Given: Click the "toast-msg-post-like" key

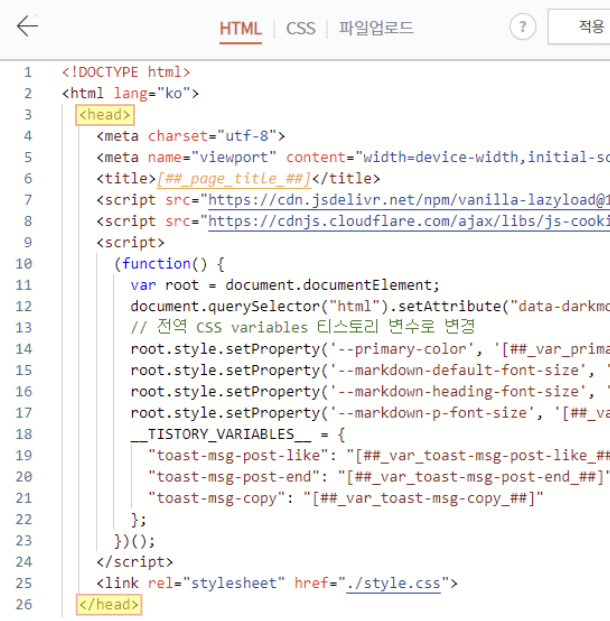Looking at the screenshot, I should tap(238, 456).
